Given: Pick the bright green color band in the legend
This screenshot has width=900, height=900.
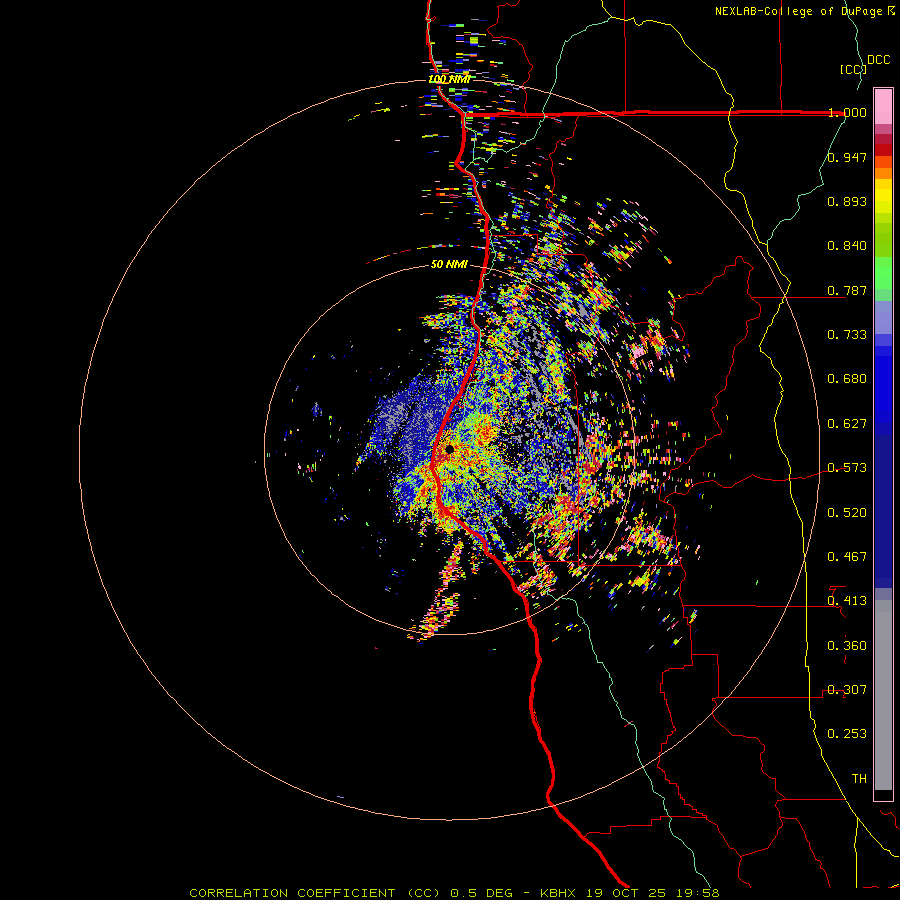Looking at the screenshot, I should [x=883, y=273].
